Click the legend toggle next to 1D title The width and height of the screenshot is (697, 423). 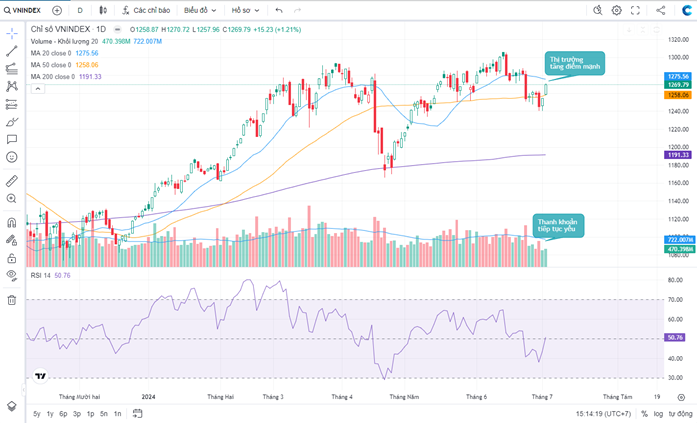117,29
